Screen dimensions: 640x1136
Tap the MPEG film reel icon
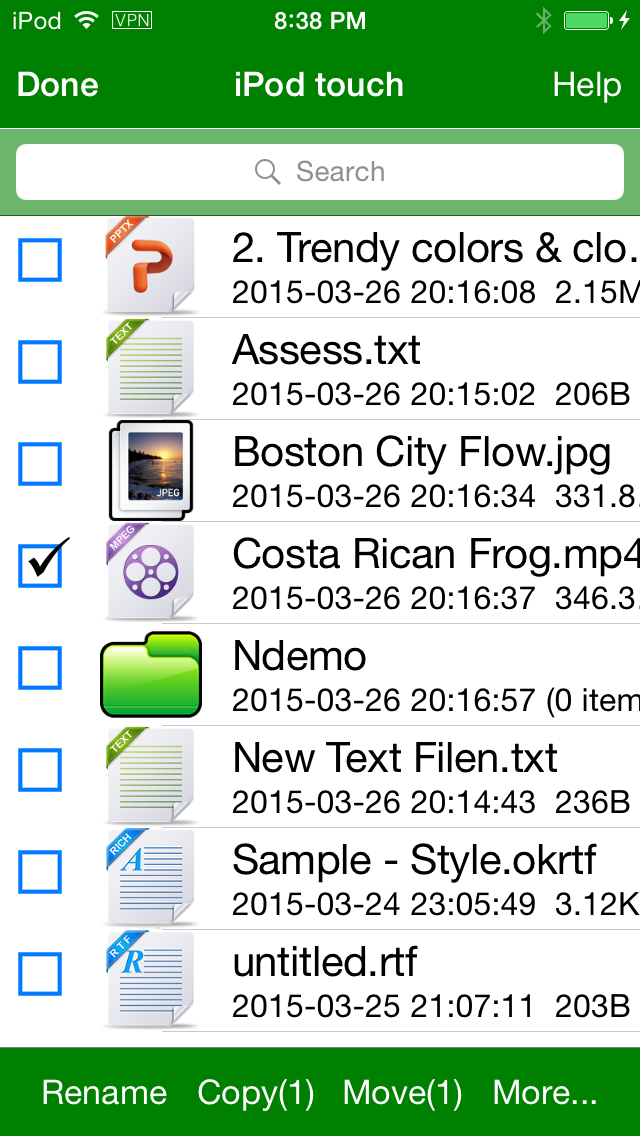(x=150, y=572)
